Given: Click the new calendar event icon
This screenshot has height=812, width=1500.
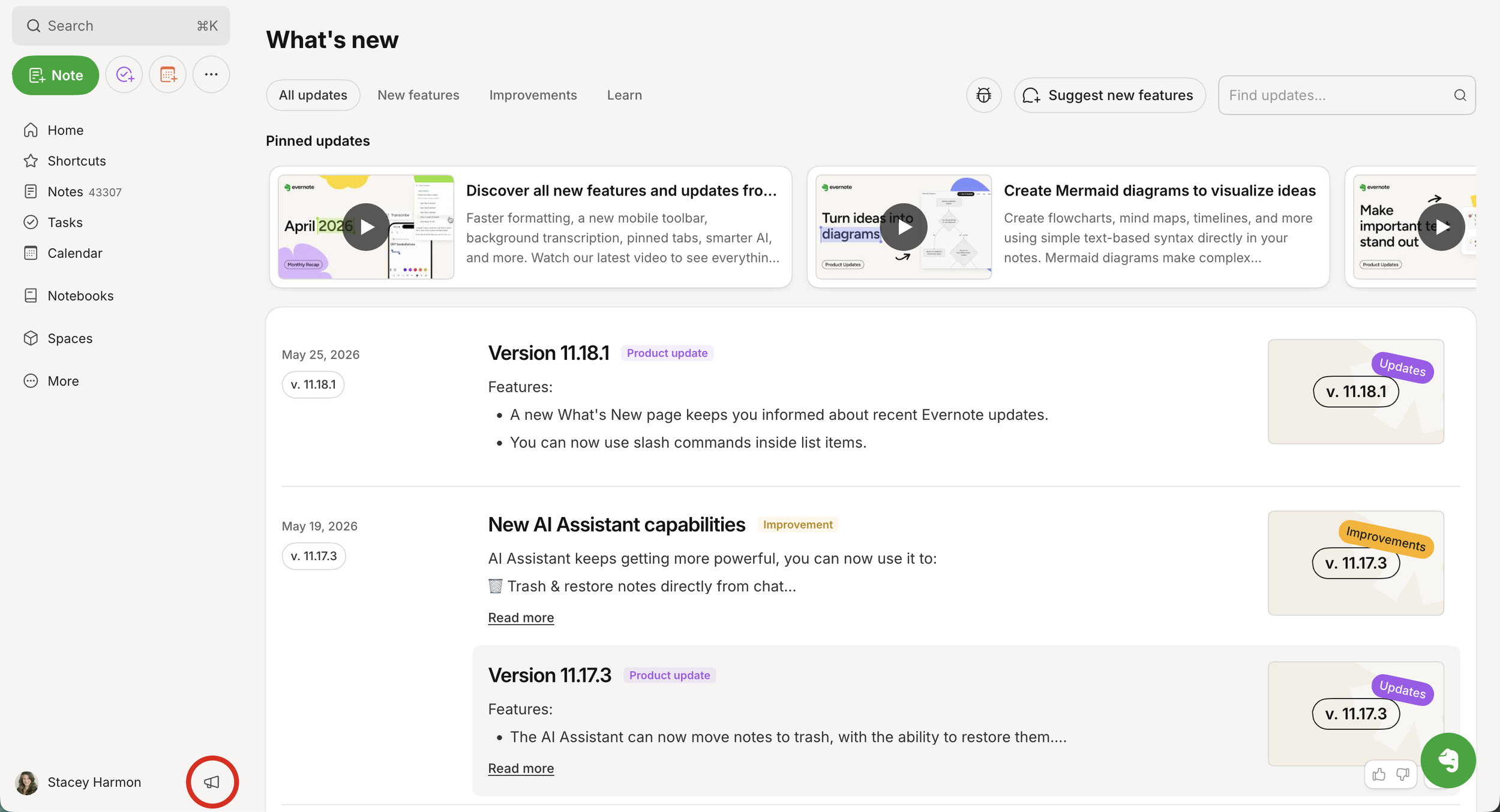Looking at the screenshot, I should click(x=168, y=74).
